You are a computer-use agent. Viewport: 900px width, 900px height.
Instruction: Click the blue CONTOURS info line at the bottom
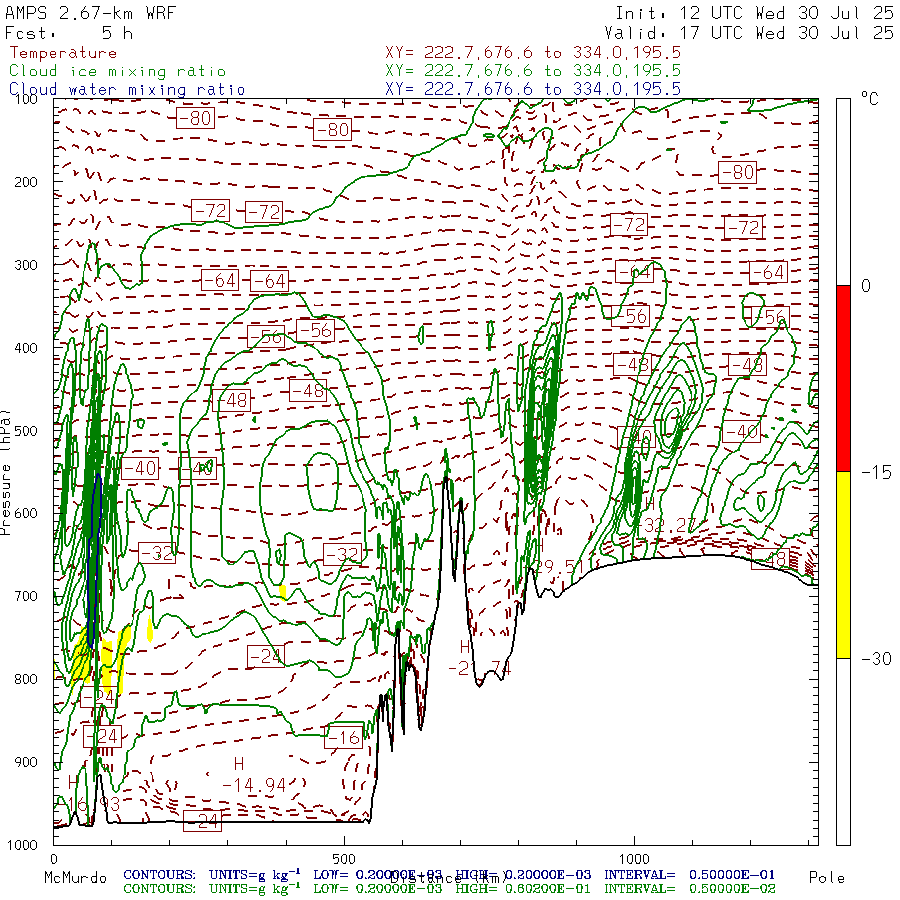449,875
